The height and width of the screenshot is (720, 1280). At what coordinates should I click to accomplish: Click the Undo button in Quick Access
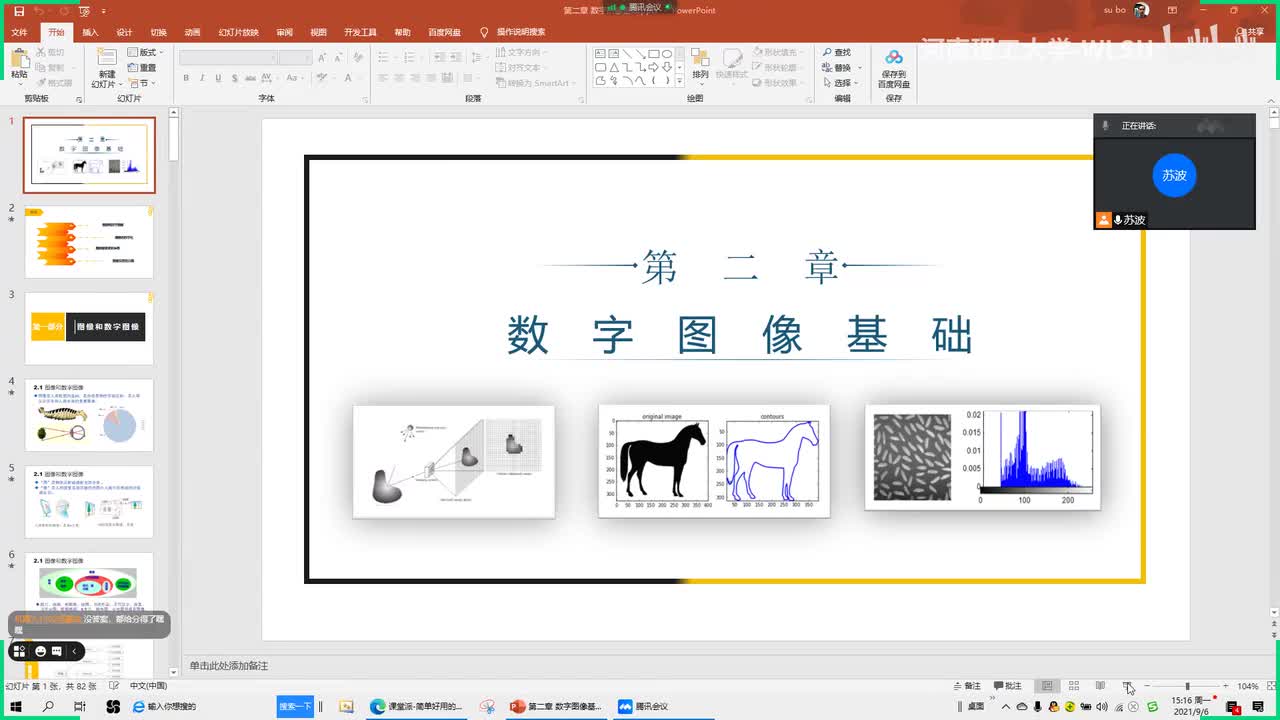pos(38,10)
